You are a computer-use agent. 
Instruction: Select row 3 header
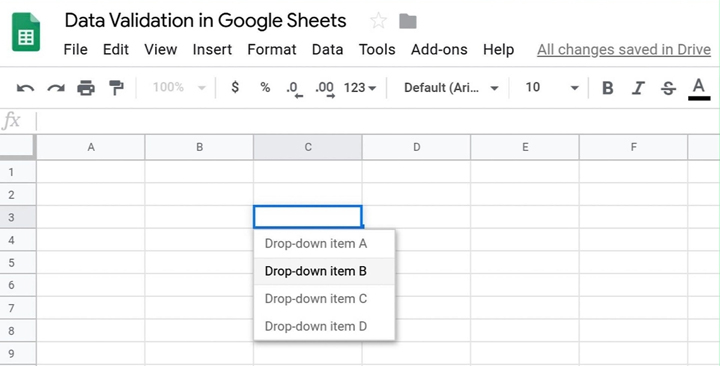(x=18, y=217)
